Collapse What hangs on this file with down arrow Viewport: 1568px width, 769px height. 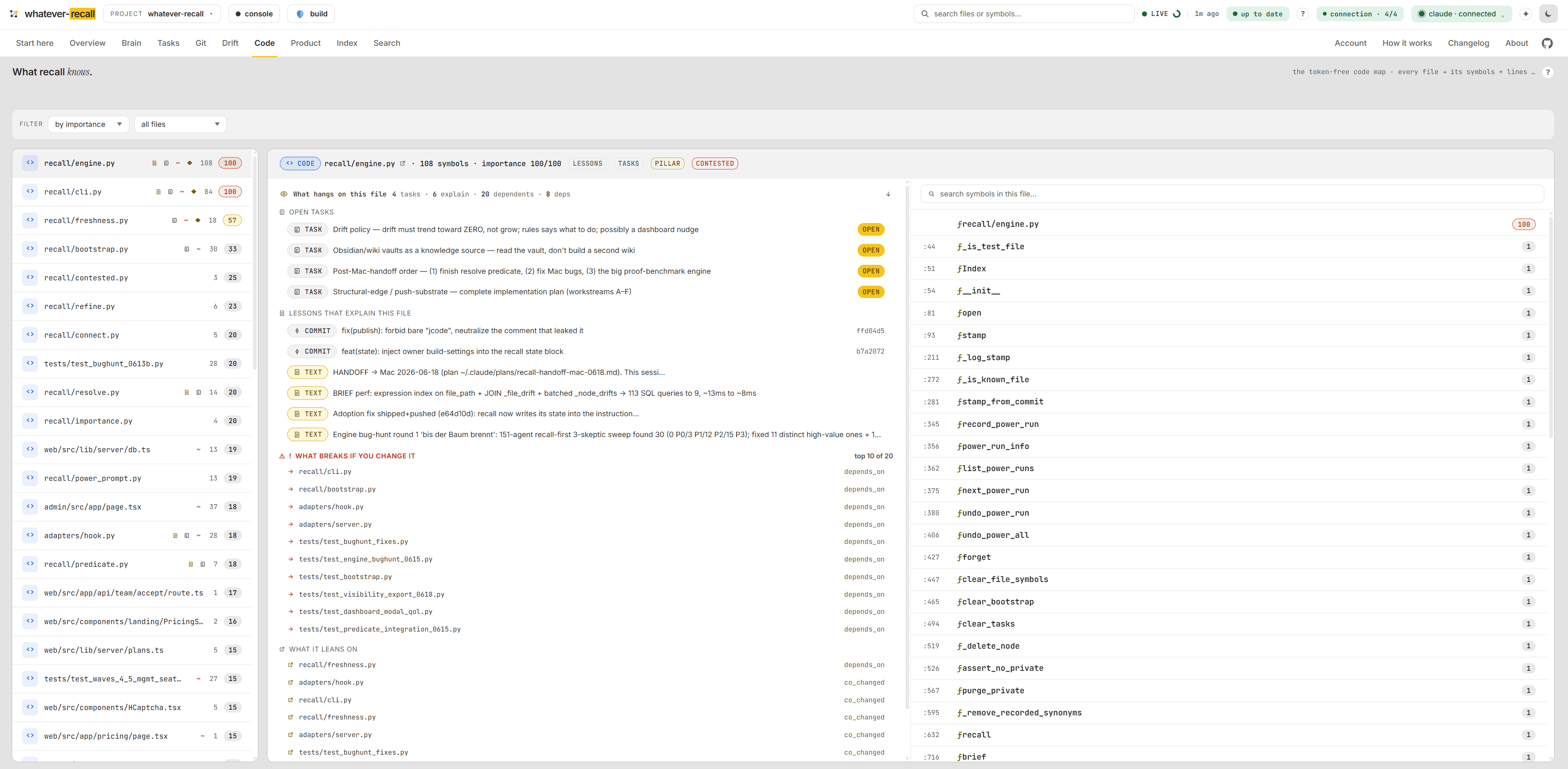tap(888, 194)
